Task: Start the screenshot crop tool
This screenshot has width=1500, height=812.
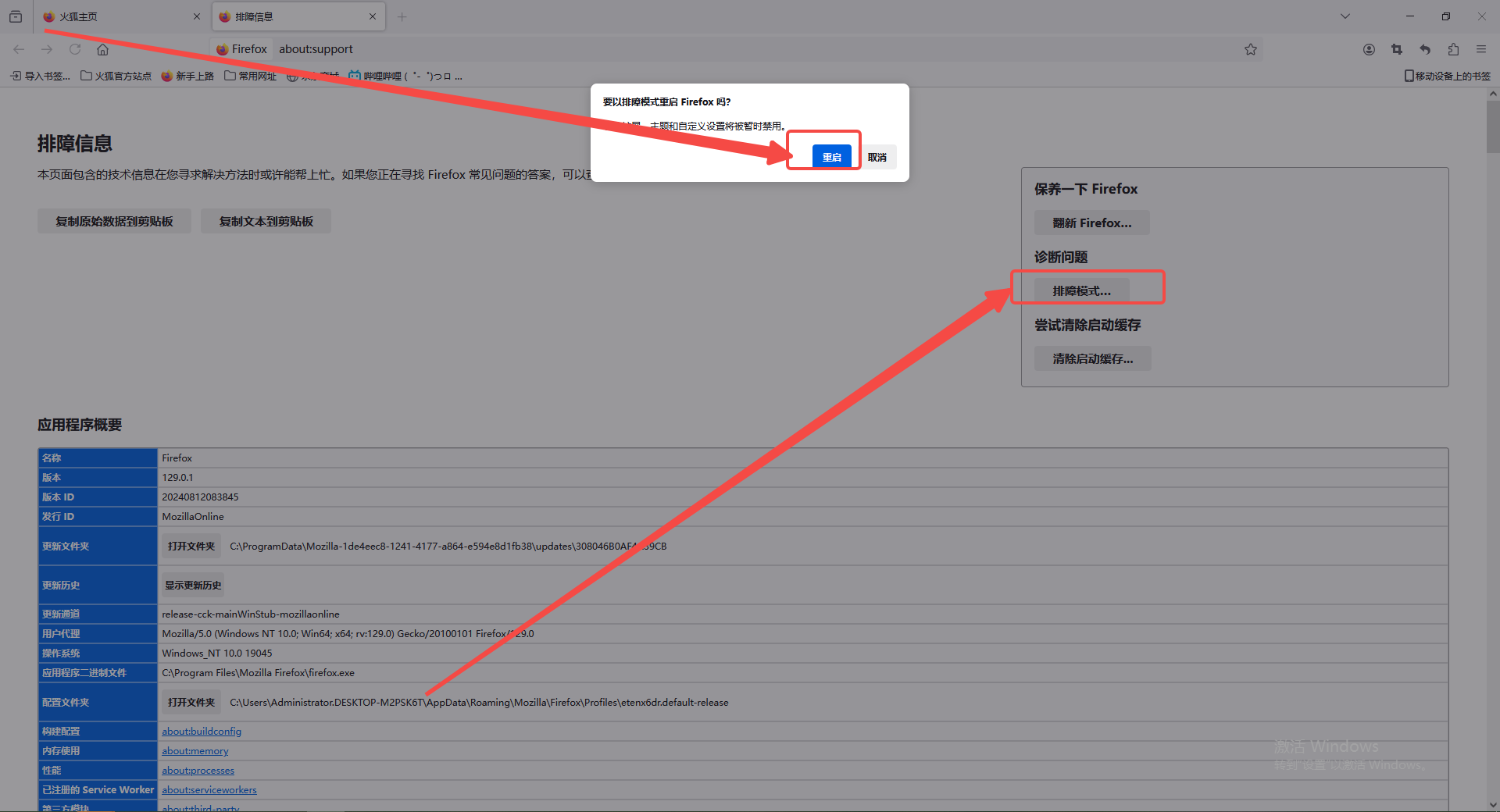Action: coord(1397,49)
